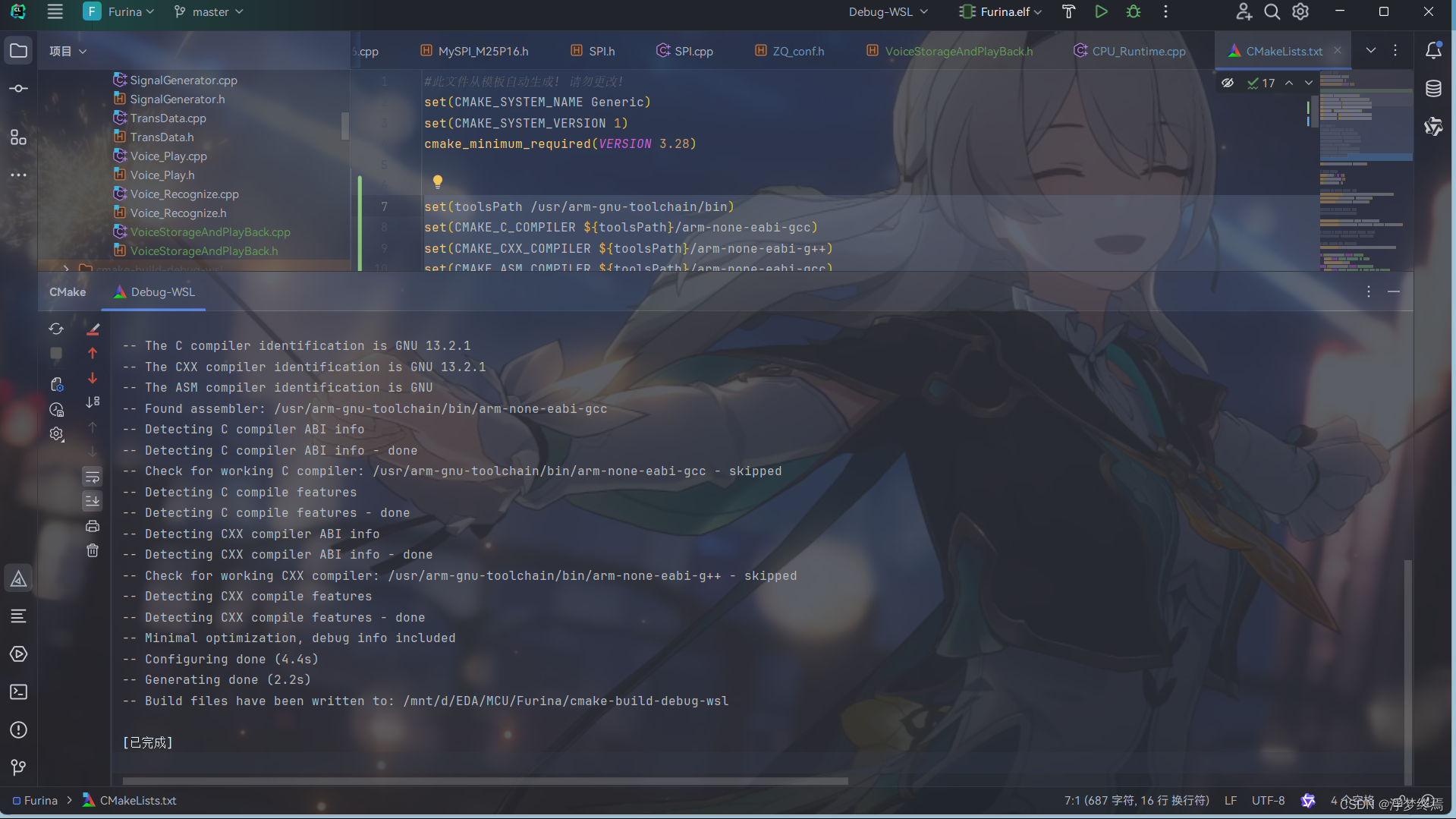Viewport: 1456px width, 819px height.
Task: Open Furina.elf run configuration dropdown
Action: [1001, 11]
